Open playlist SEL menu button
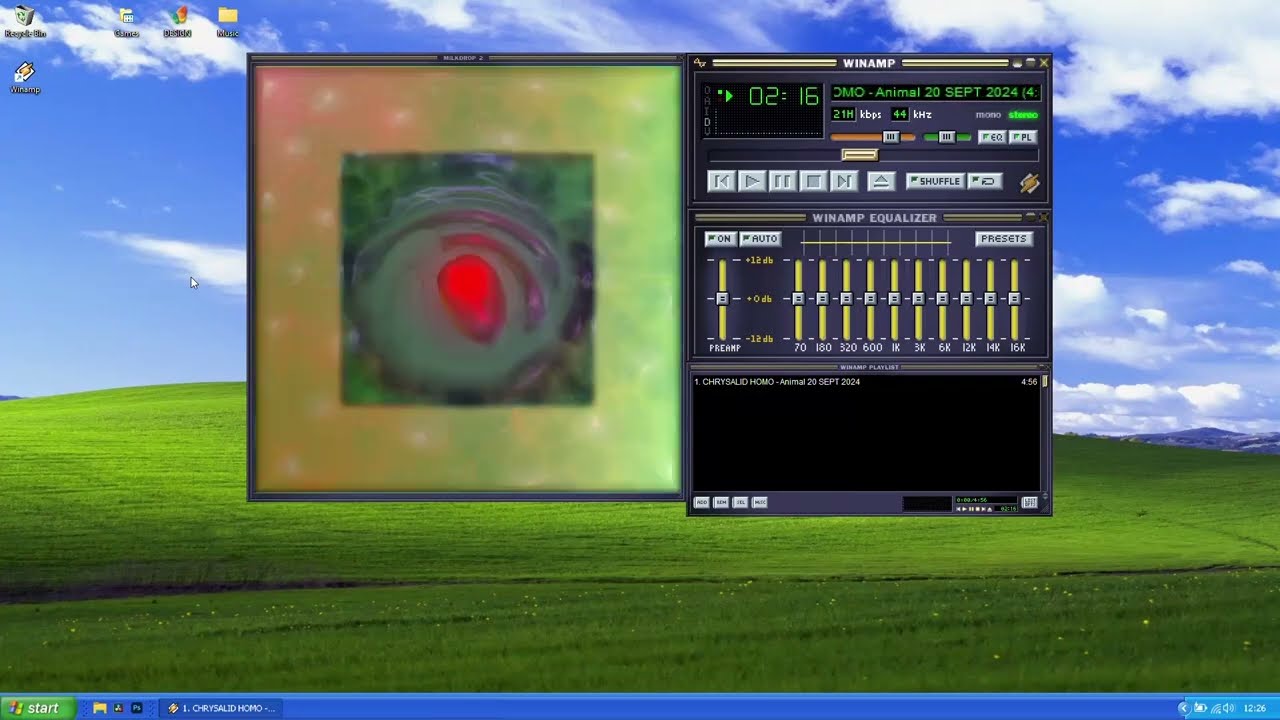Image resolution: width=1280 pixels, height=720 pixels. pyautogui.click(x=741, y=502)
